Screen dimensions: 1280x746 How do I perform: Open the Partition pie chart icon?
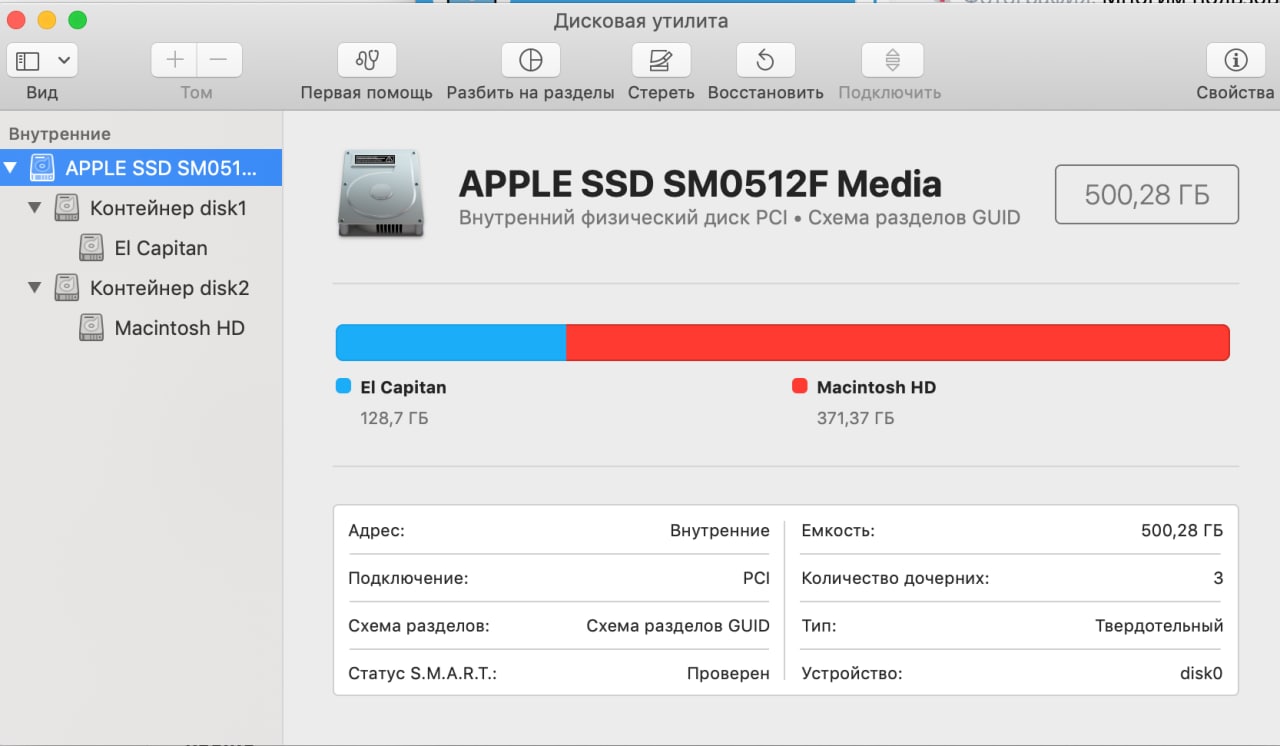[x=530, y=60]
